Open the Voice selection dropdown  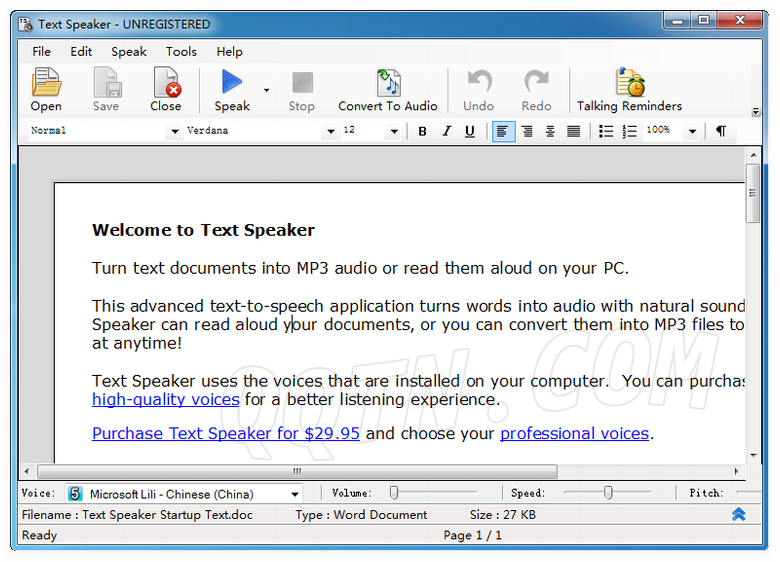pos(295,494)
